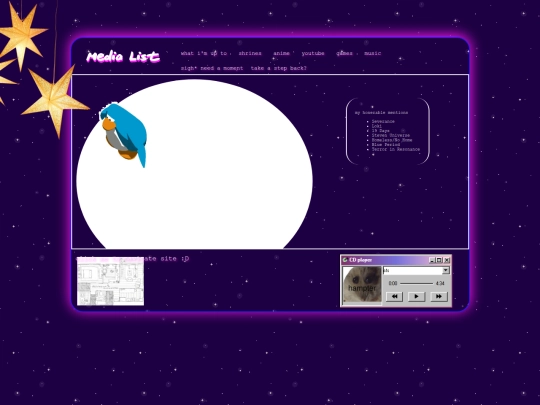Click 'Steven Universe' list entry
Screen dimensions: 540x405
(391, 135)
